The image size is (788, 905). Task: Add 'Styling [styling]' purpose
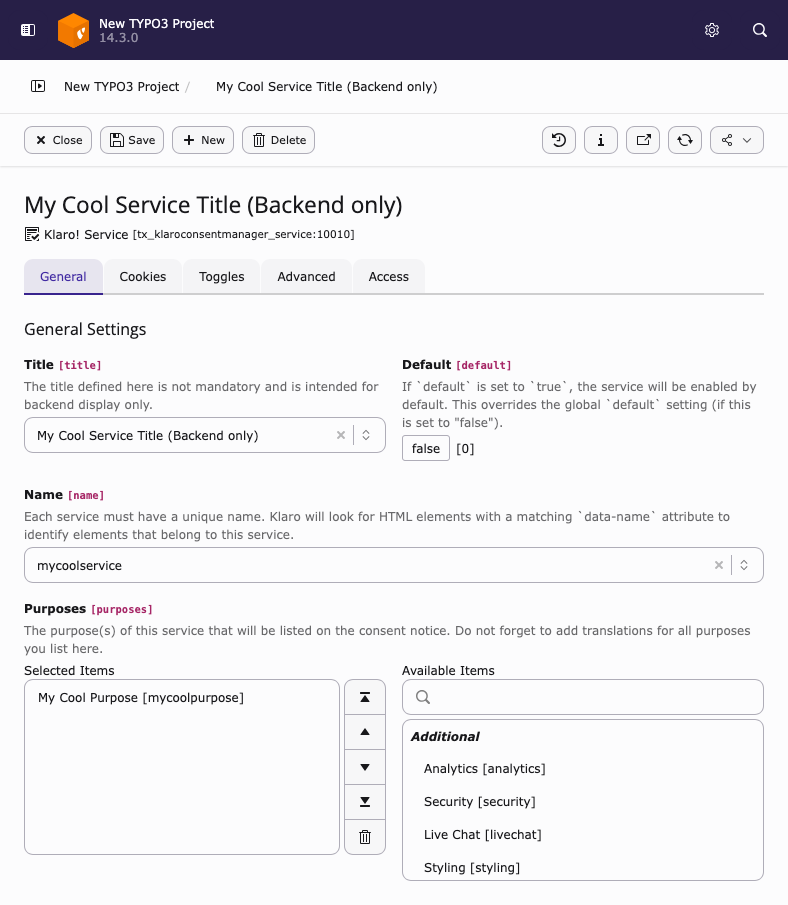point(472,867)
